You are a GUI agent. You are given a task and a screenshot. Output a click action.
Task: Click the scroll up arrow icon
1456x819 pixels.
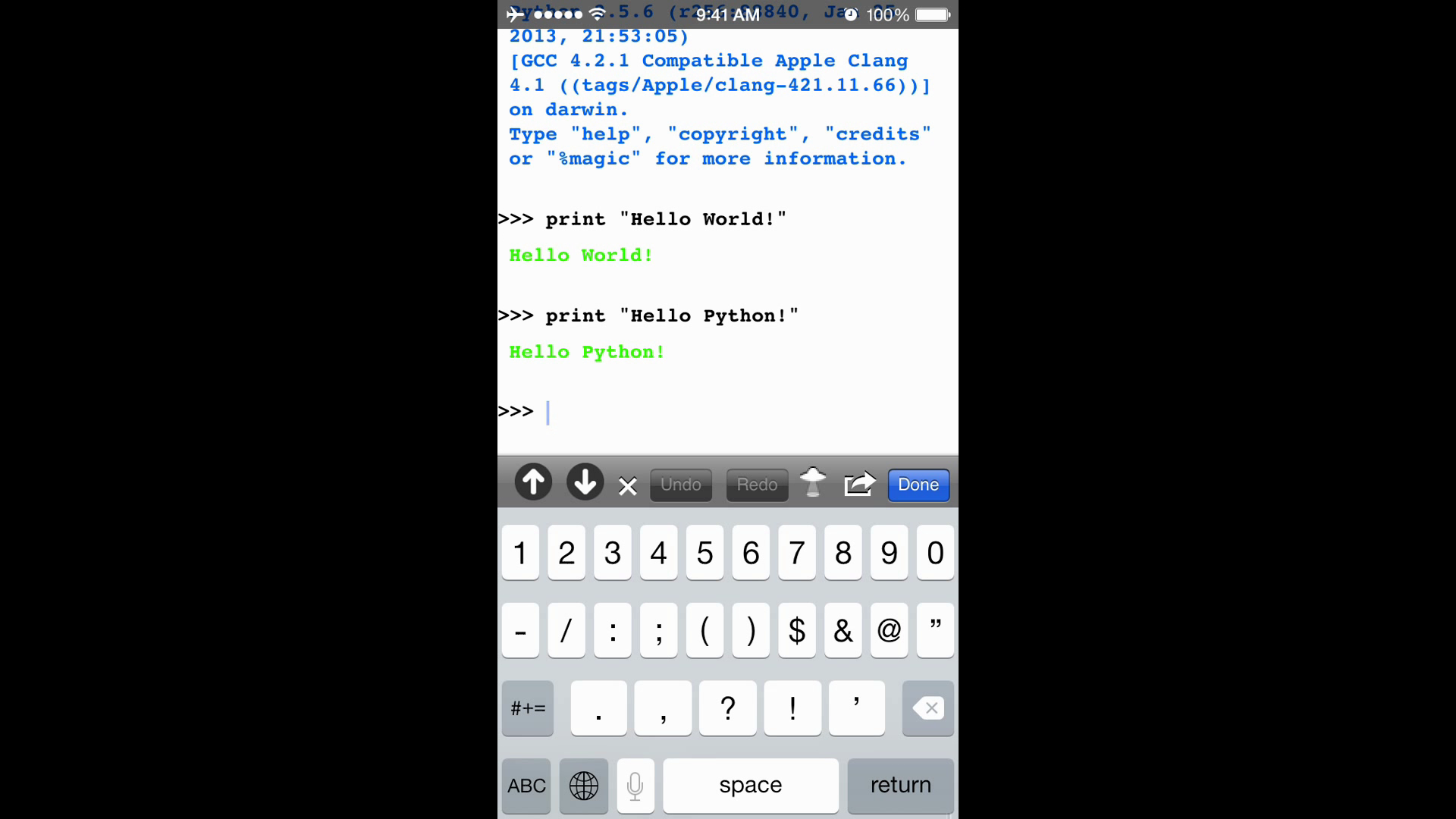click(532, 484)
